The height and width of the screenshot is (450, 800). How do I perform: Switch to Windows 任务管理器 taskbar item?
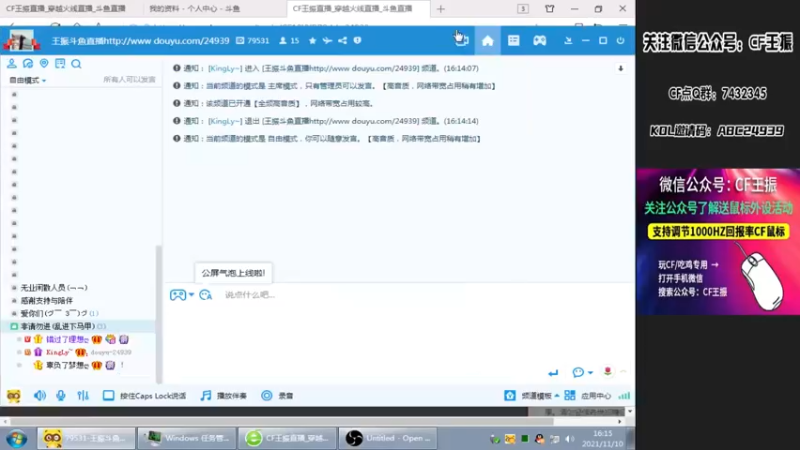[x=186, y=438]
